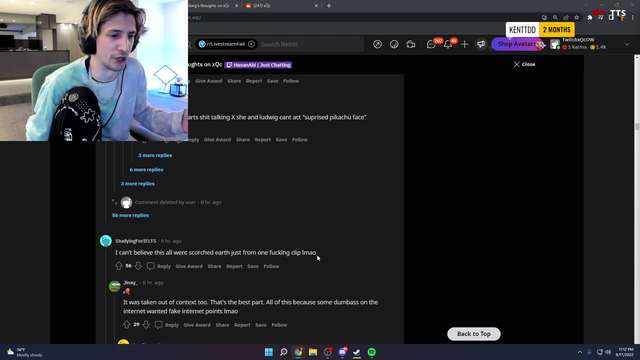This screenshot has height=360, width=640.
Task: Click Back to Top button
Action: (x=474, y=334)
